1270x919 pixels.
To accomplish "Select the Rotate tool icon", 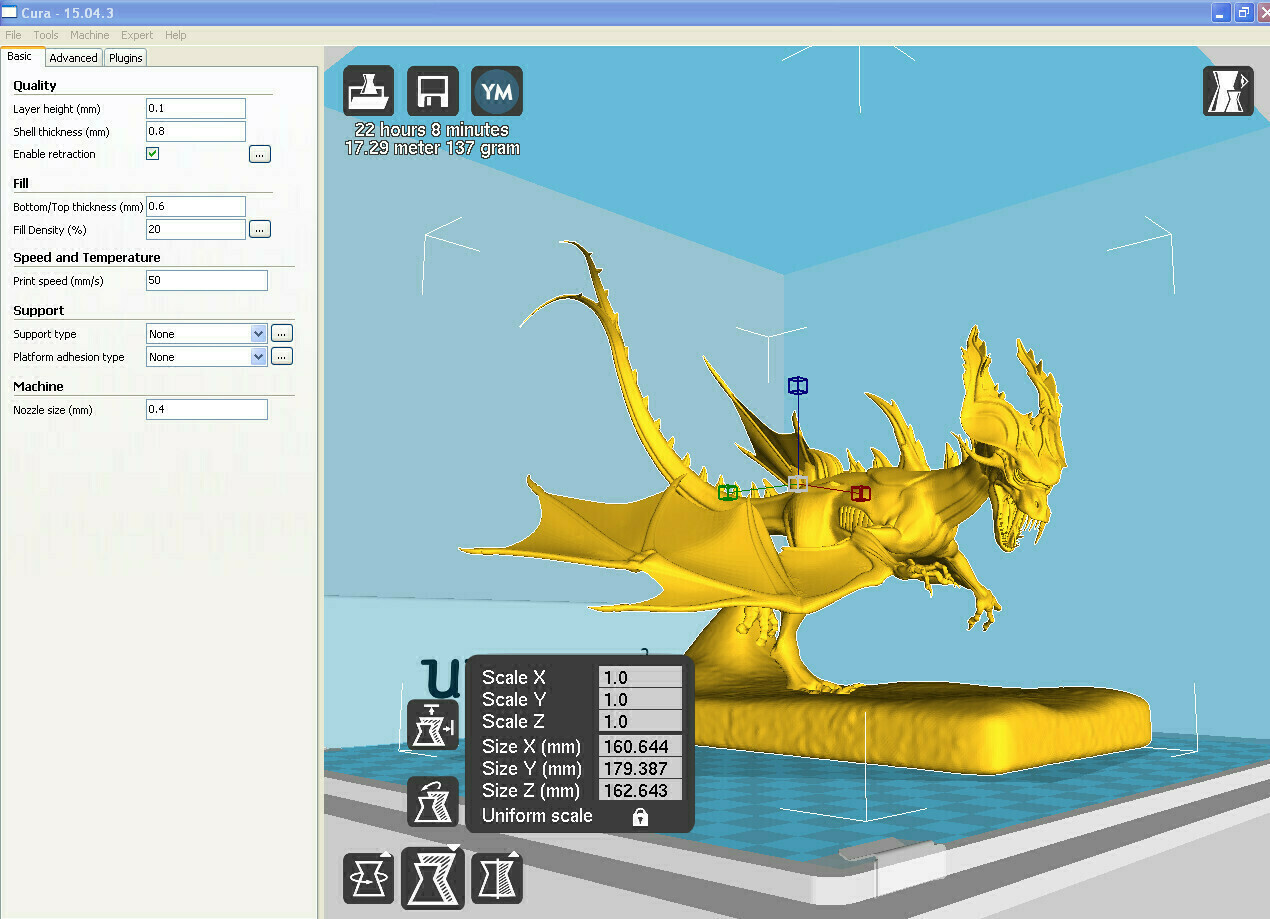I will pyautogui.click(x=368, y=879).
